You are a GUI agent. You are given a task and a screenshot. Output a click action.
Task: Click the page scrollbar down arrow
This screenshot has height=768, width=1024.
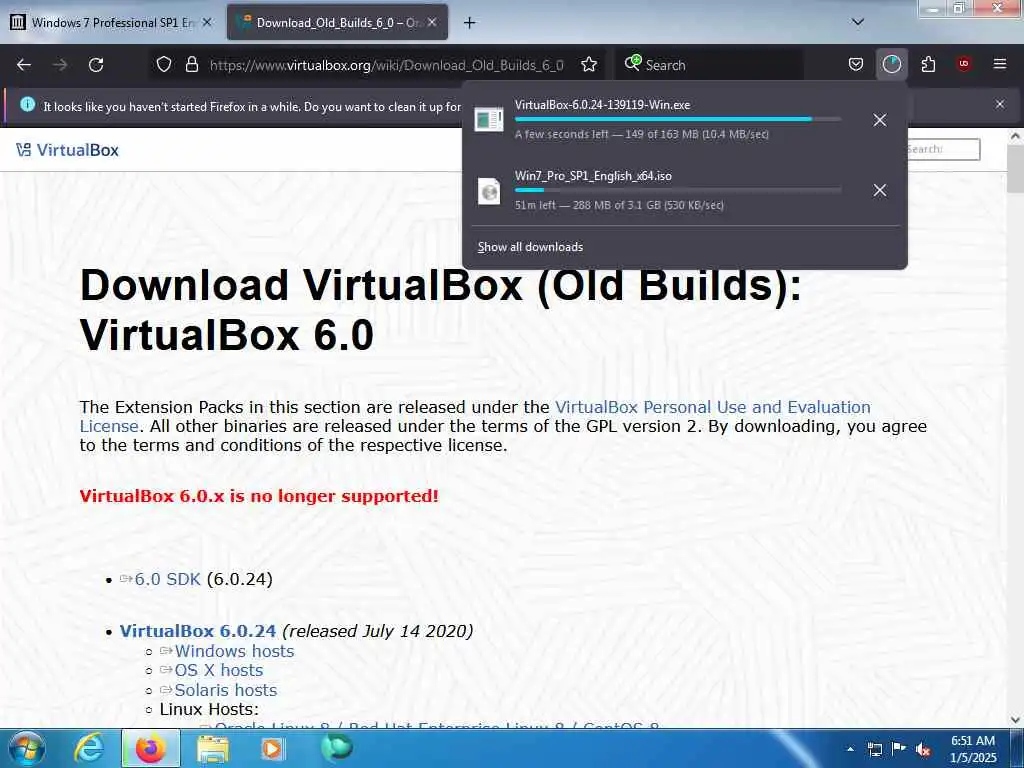(x=1015, y=720)
